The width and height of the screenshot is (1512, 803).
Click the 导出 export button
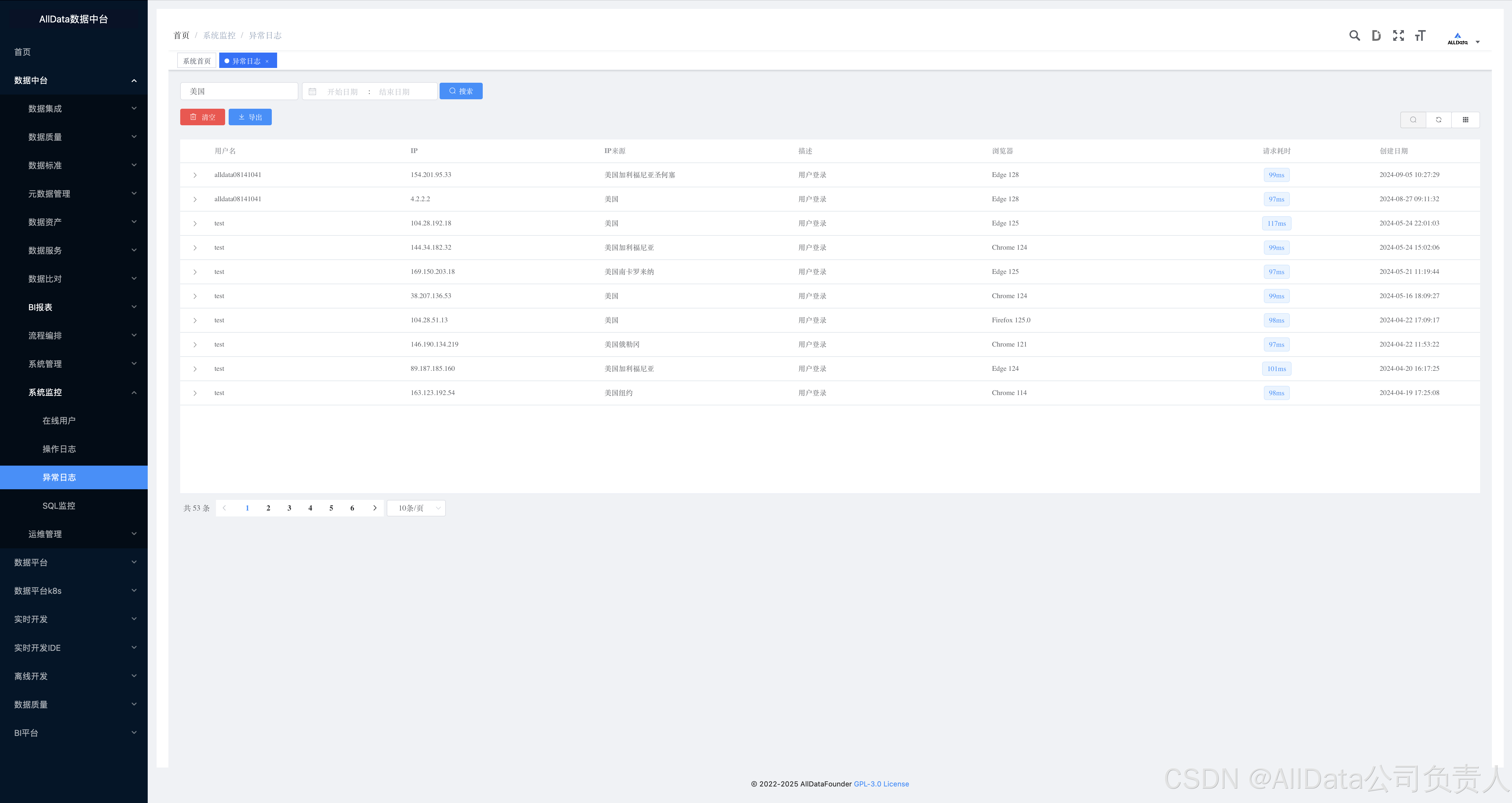point(250,117)
